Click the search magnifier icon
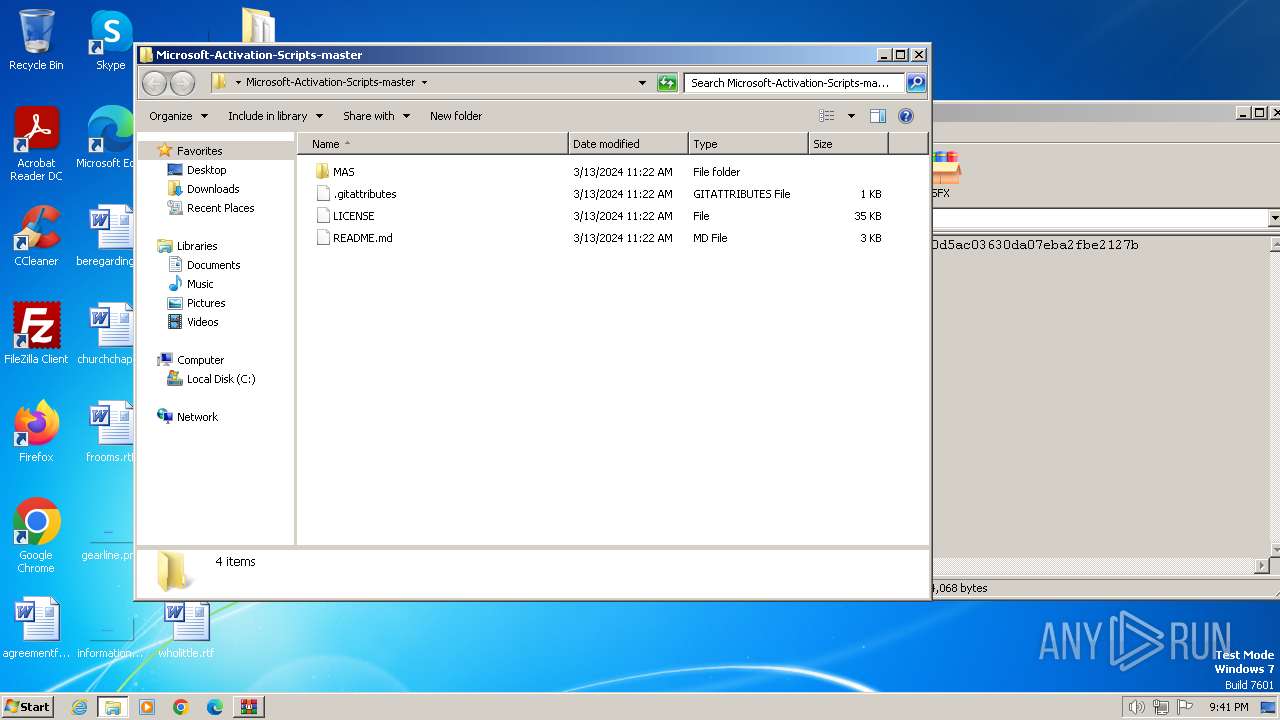This screenshot has width=1280, height=720. tap(915, 83)
